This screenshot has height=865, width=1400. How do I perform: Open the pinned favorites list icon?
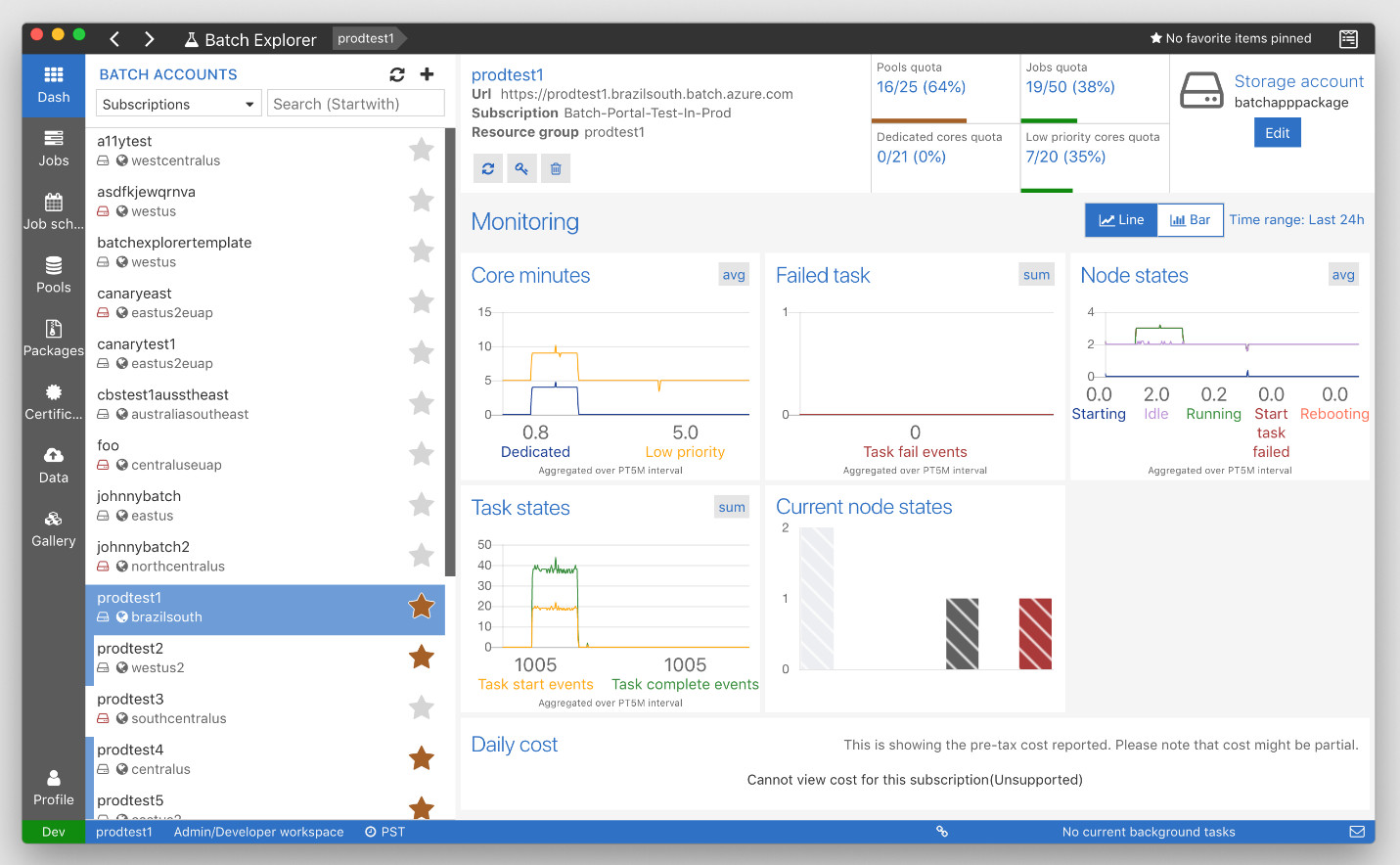(x=1348, y=39)
